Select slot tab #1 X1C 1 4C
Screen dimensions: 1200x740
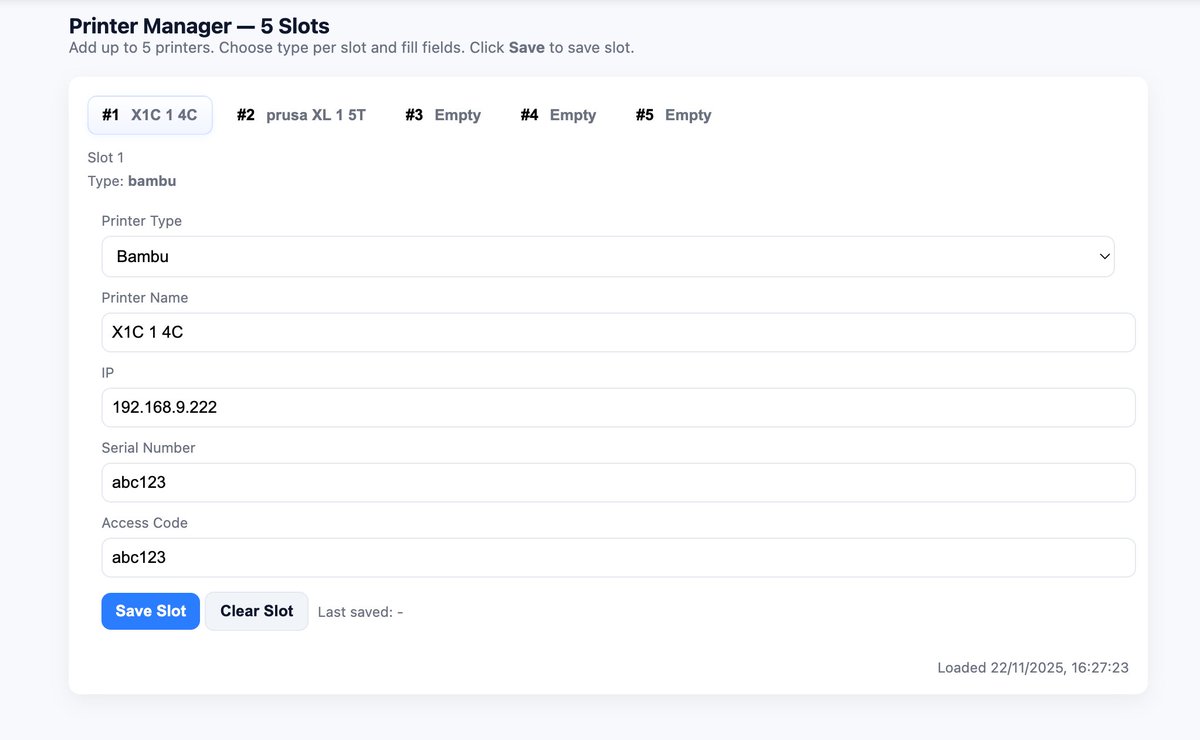pyautogui.click(x=150, y=115)
